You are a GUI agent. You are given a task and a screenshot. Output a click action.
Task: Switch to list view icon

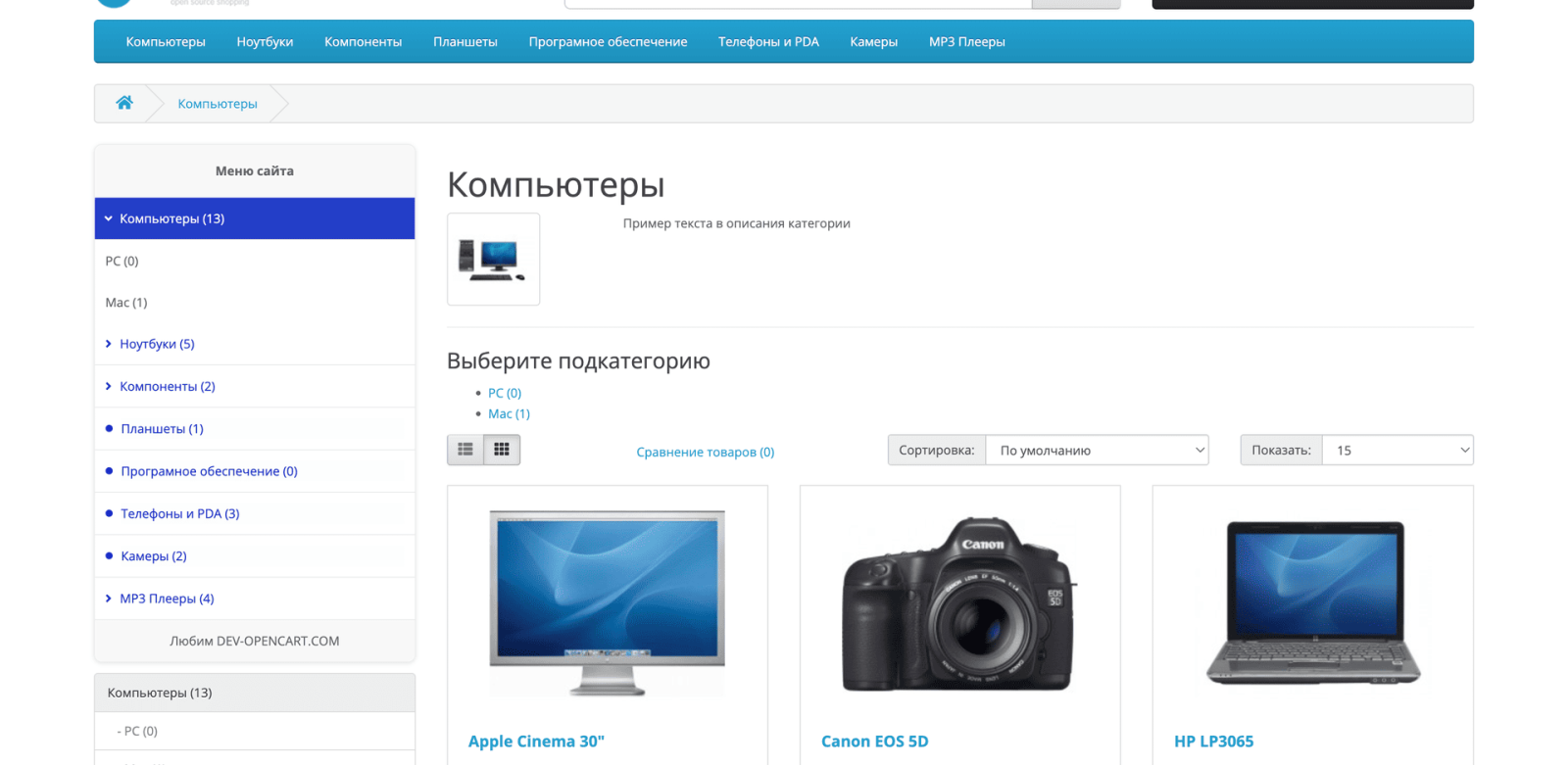[x=465, y=450]
